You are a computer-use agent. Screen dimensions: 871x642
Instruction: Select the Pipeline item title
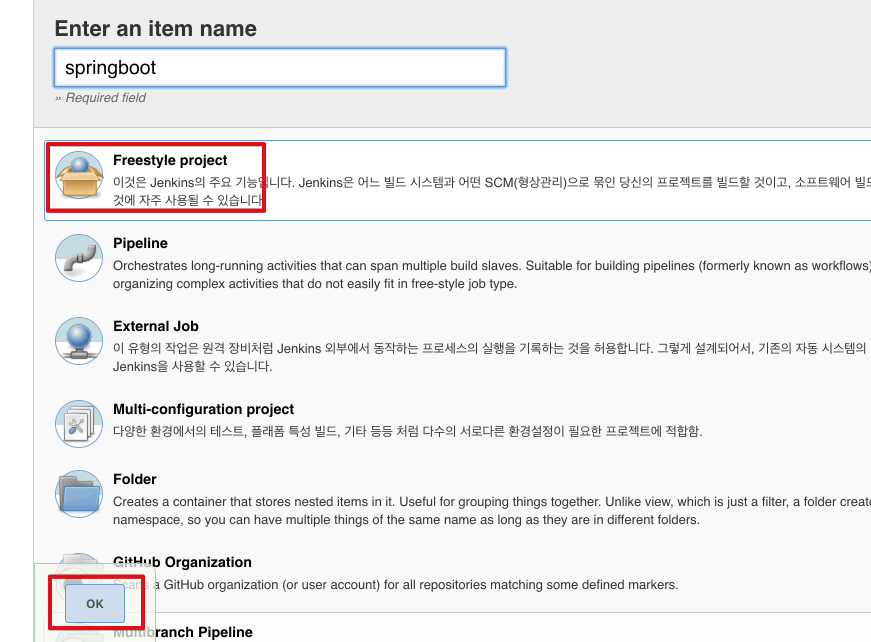(x=140, y=243)
